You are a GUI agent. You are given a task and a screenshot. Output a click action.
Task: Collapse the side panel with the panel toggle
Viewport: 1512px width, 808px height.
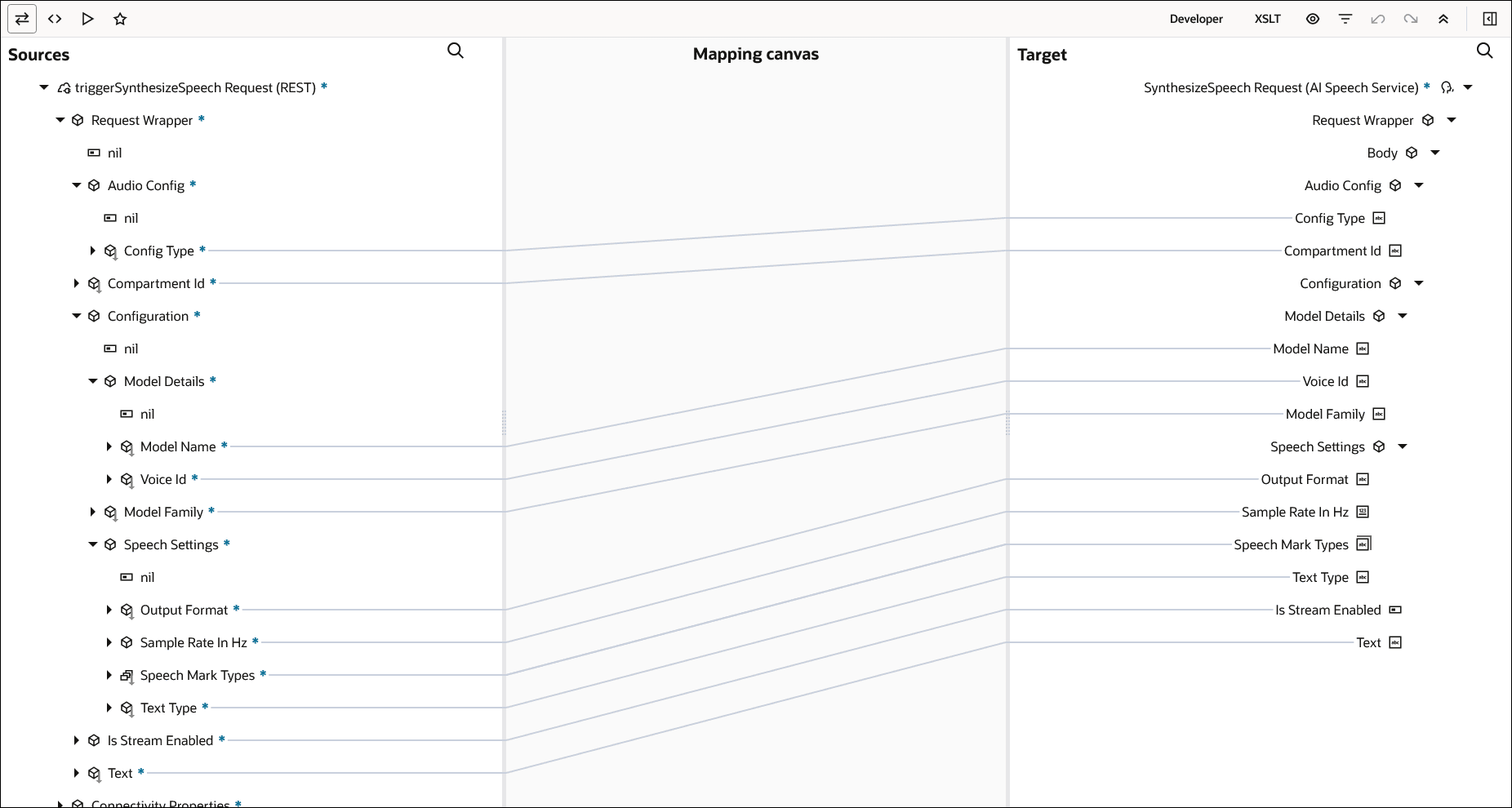(1488, 19)
